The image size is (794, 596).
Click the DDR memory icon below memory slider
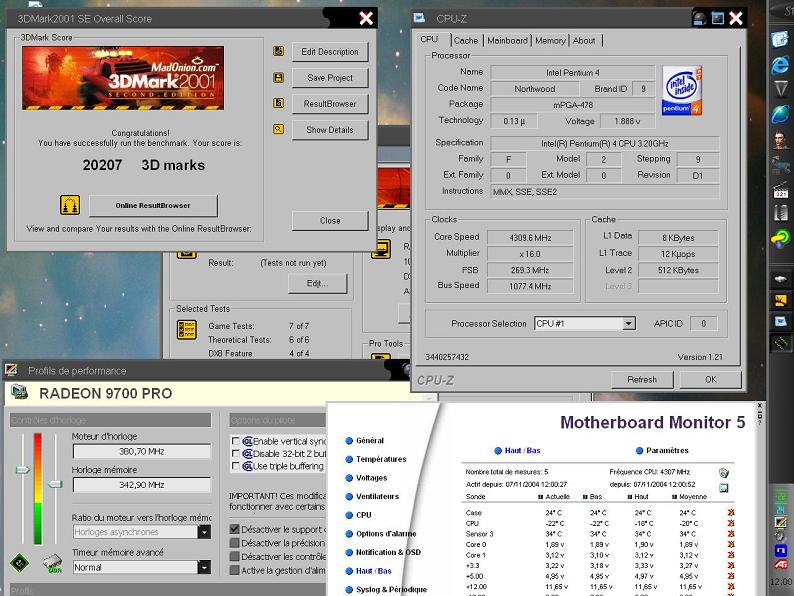click(x=52, y=563)
